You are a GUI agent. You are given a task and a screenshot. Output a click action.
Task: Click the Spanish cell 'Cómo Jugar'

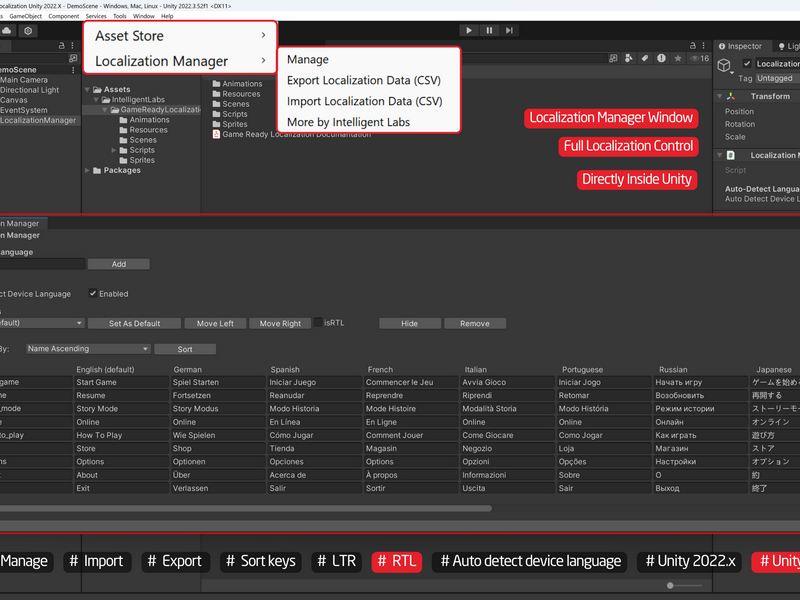[x=315, y=435]
